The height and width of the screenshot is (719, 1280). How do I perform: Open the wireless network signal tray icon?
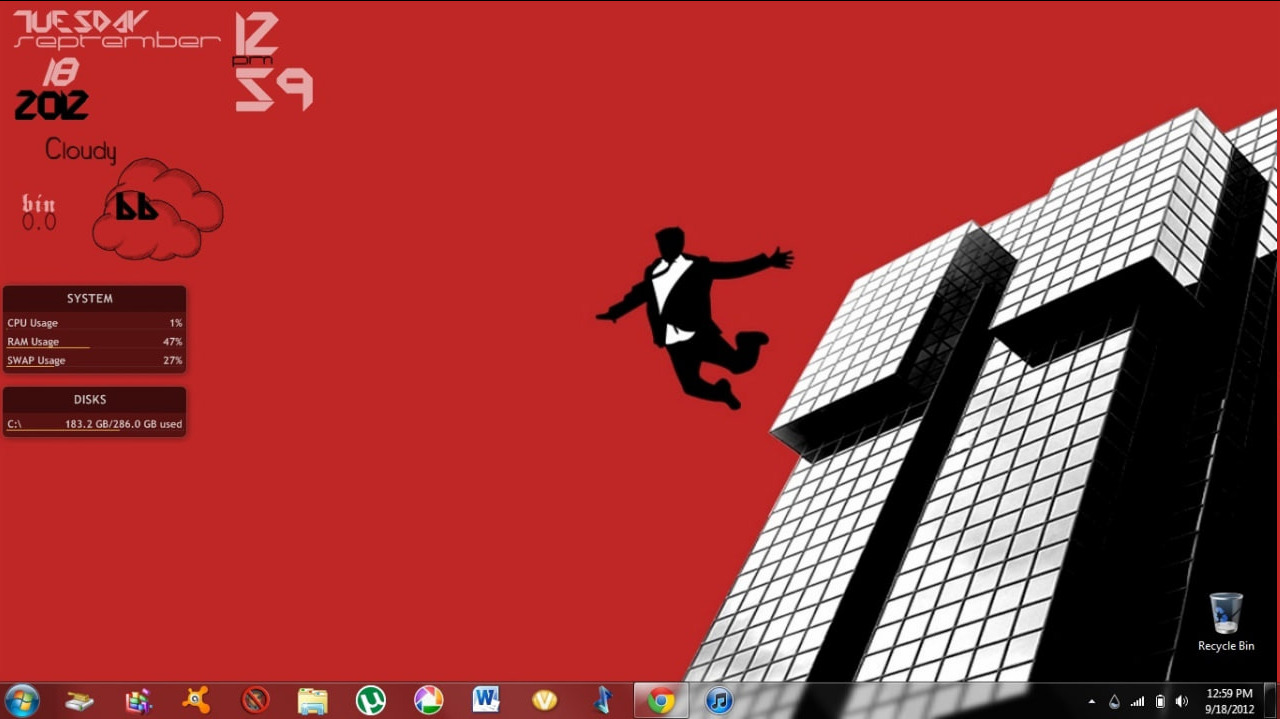click(x=1137, y=702)
